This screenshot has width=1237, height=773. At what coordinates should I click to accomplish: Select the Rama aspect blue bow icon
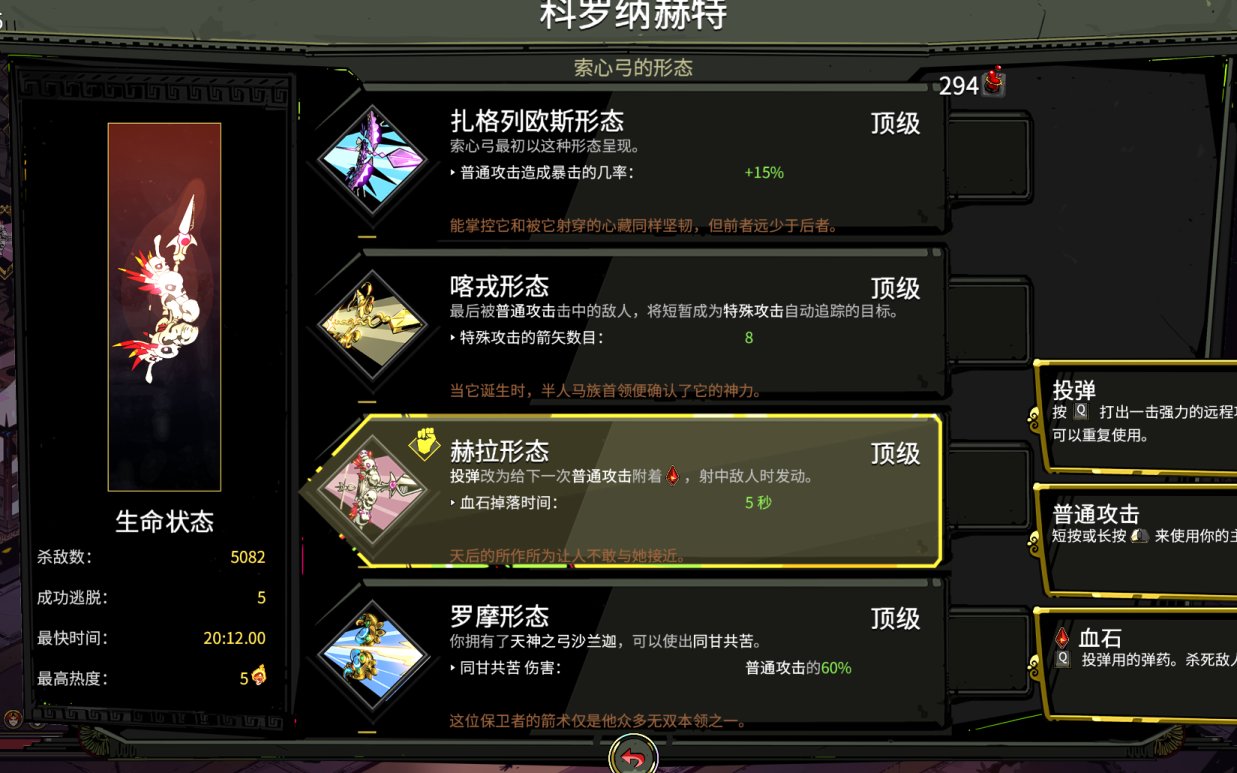(373, 654)
